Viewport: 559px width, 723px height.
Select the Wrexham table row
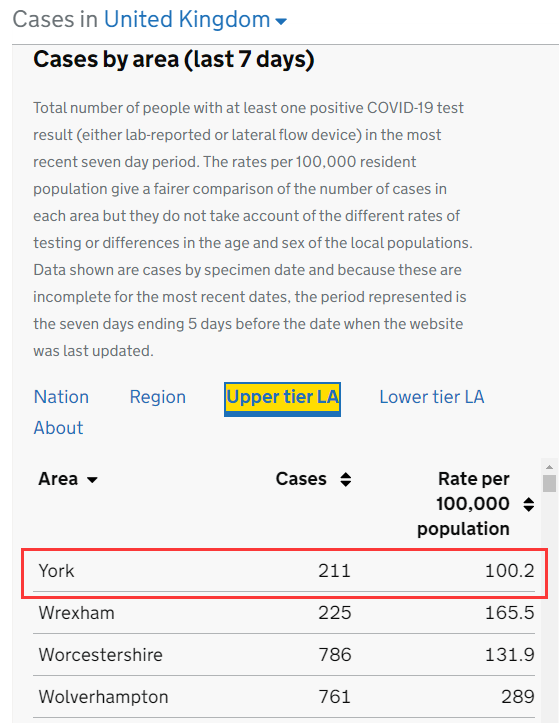(x=284, y=613)
